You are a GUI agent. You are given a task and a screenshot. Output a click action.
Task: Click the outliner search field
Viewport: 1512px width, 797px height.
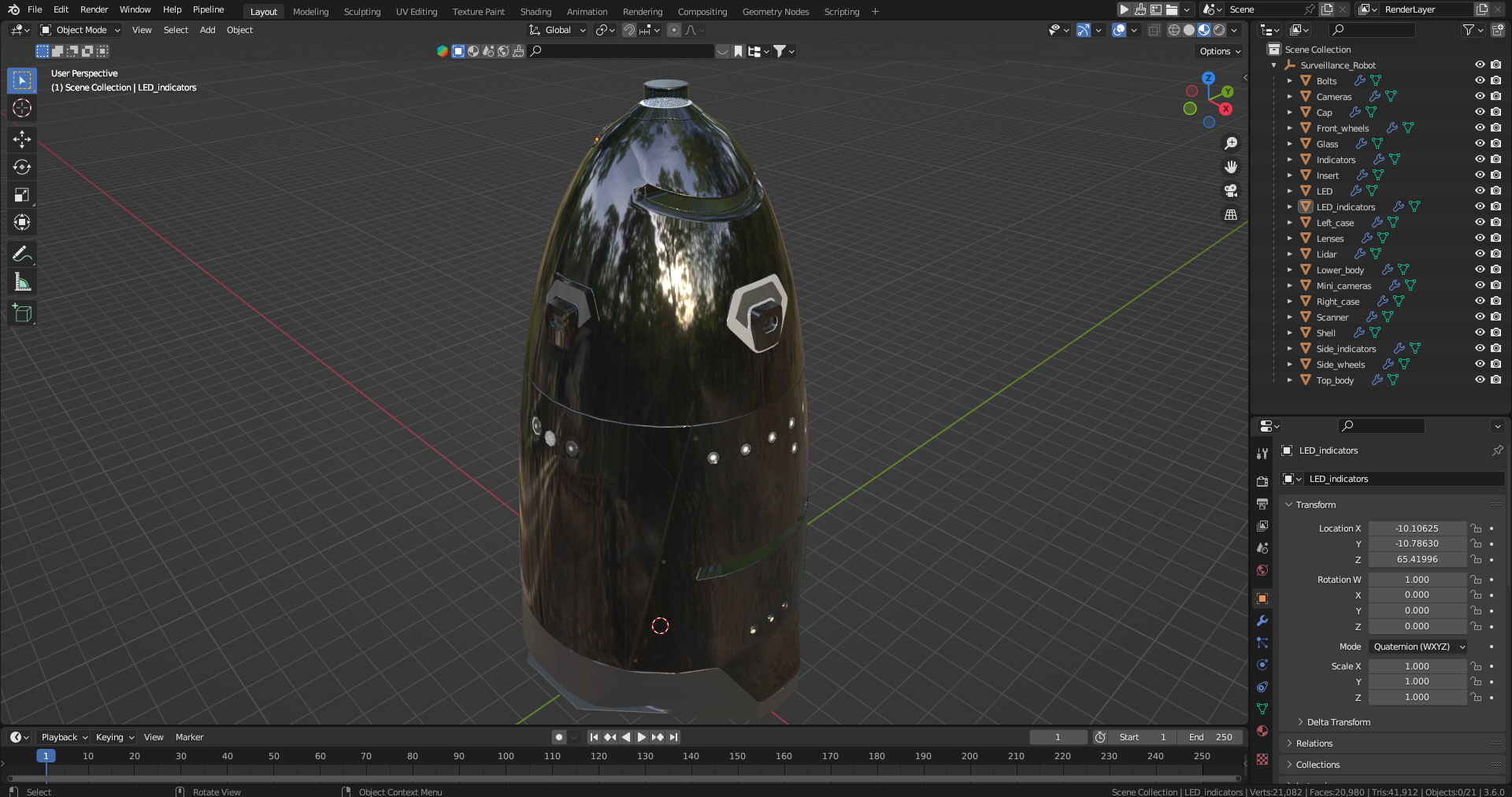tap(1372, 30)
